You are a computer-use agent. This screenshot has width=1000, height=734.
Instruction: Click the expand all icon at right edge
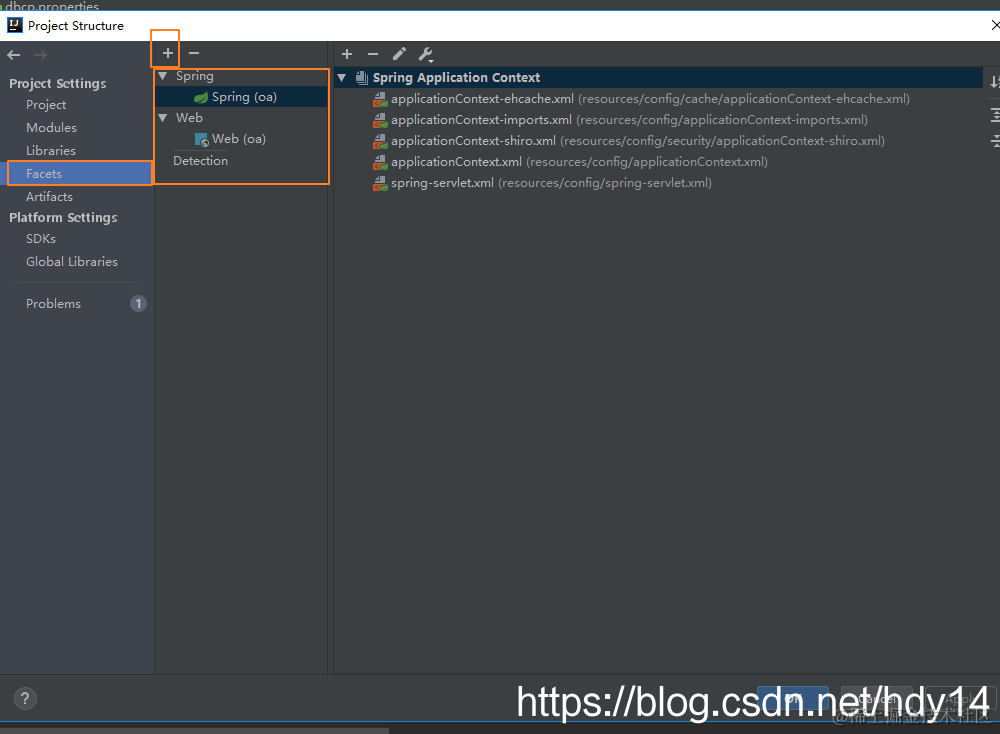[x=995, y=115]
